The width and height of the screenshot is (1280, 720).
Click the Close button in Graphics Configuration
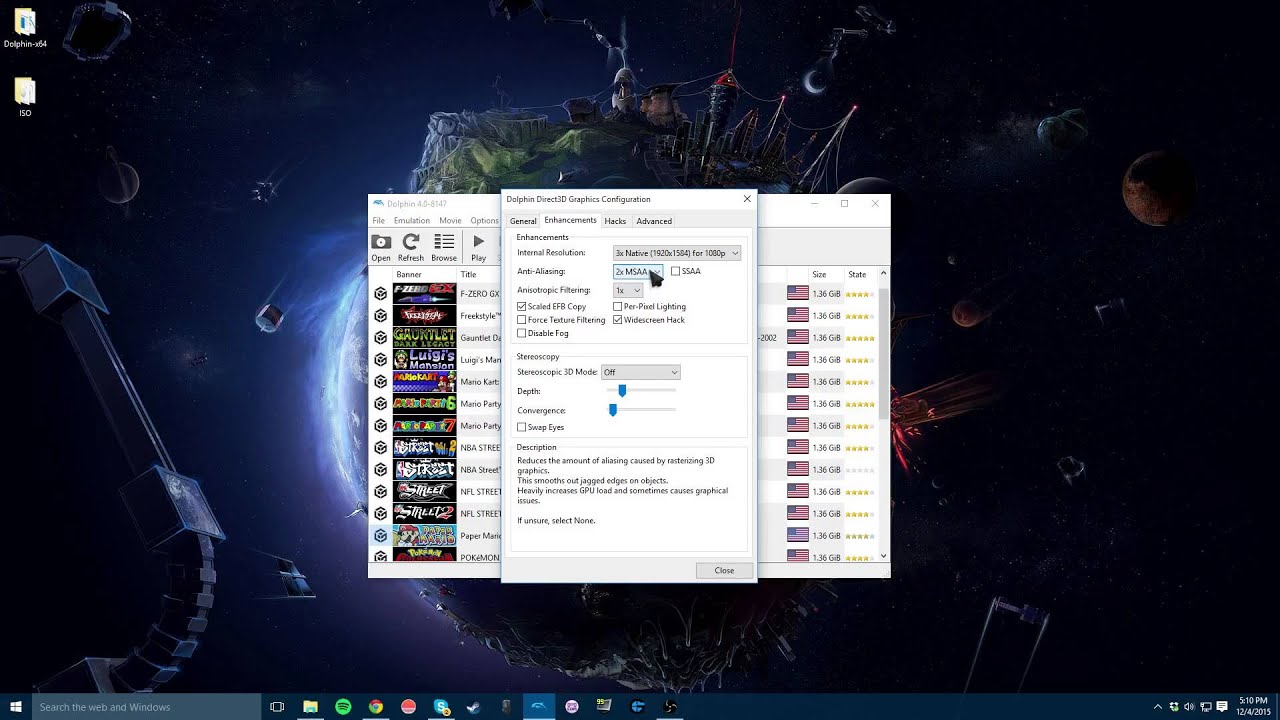point(724,570)
